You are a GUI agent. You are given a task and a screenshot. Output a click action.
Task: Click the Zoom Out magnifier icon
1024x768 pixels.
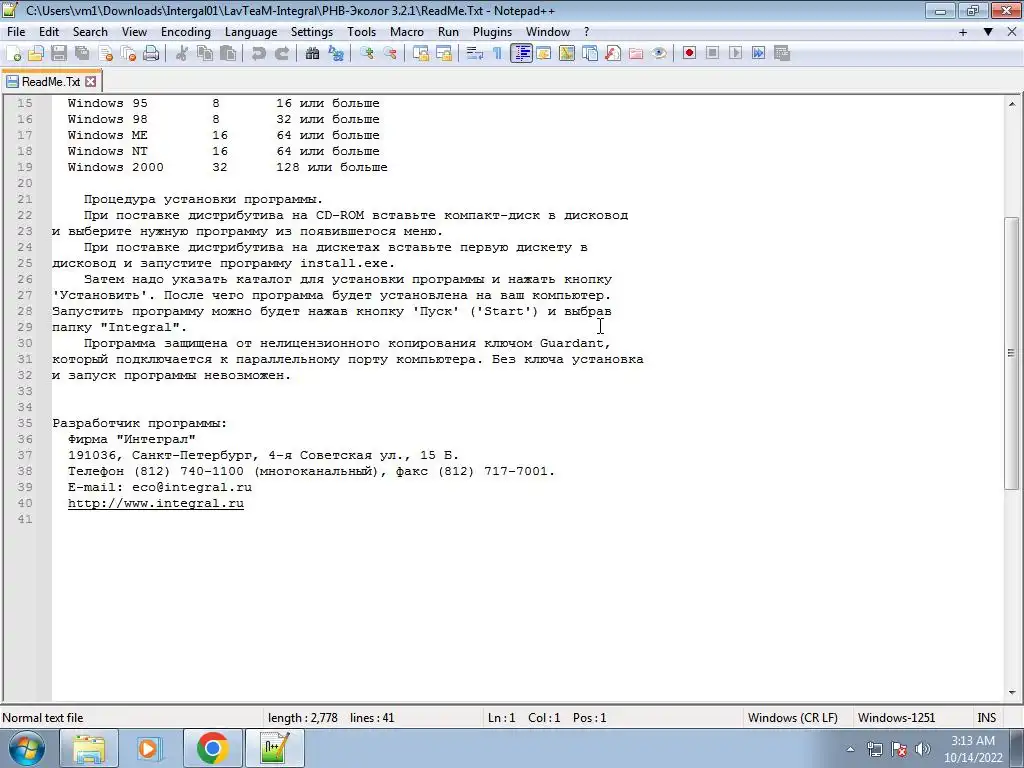390,54
